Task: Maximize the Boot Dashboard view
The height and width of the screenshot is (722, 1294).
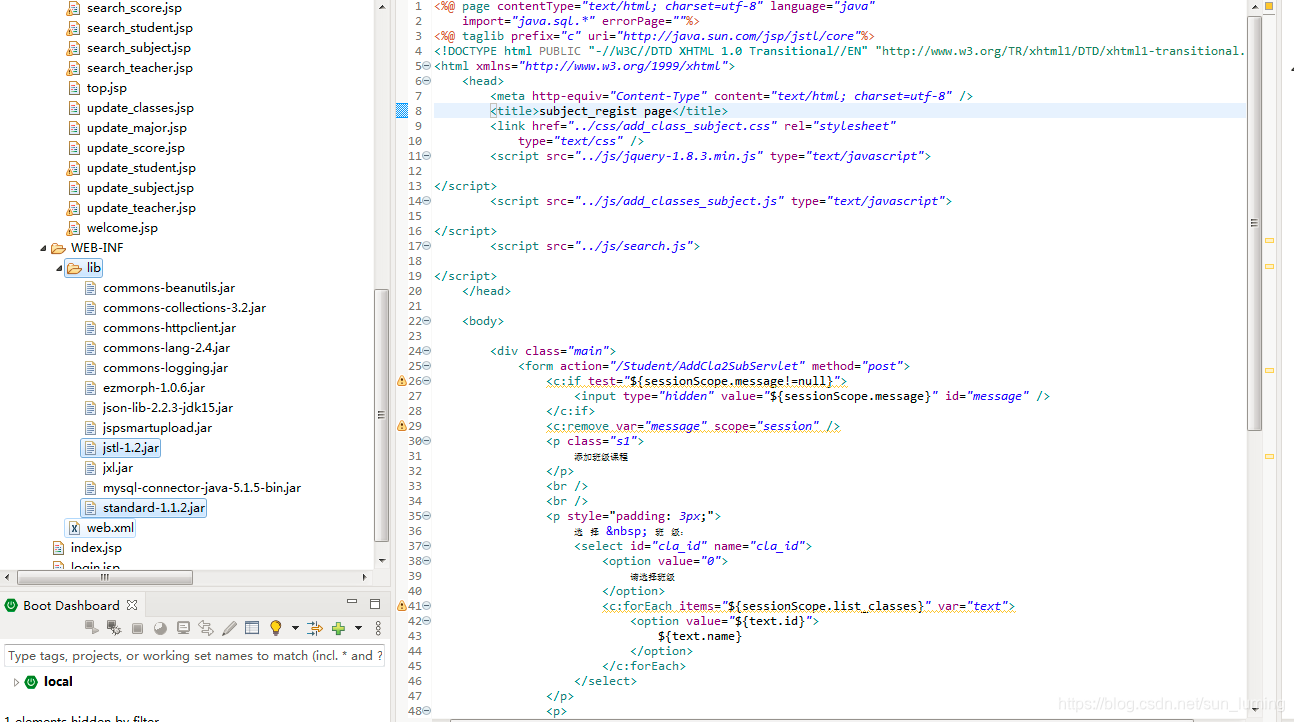Action: tap(374, 604)
